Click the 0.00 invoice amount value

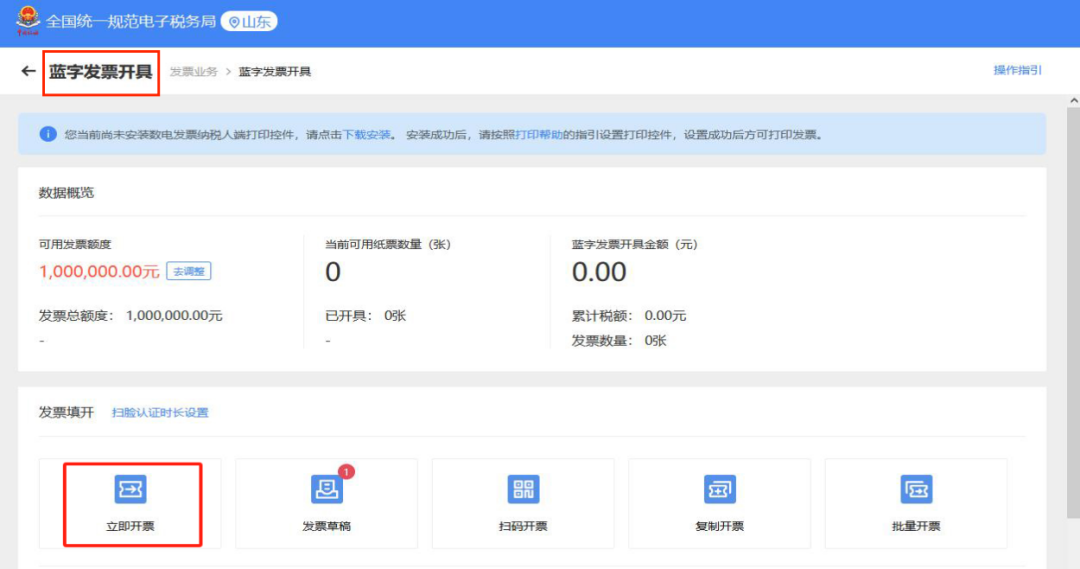pyautogui.click(x=599, y=272)
